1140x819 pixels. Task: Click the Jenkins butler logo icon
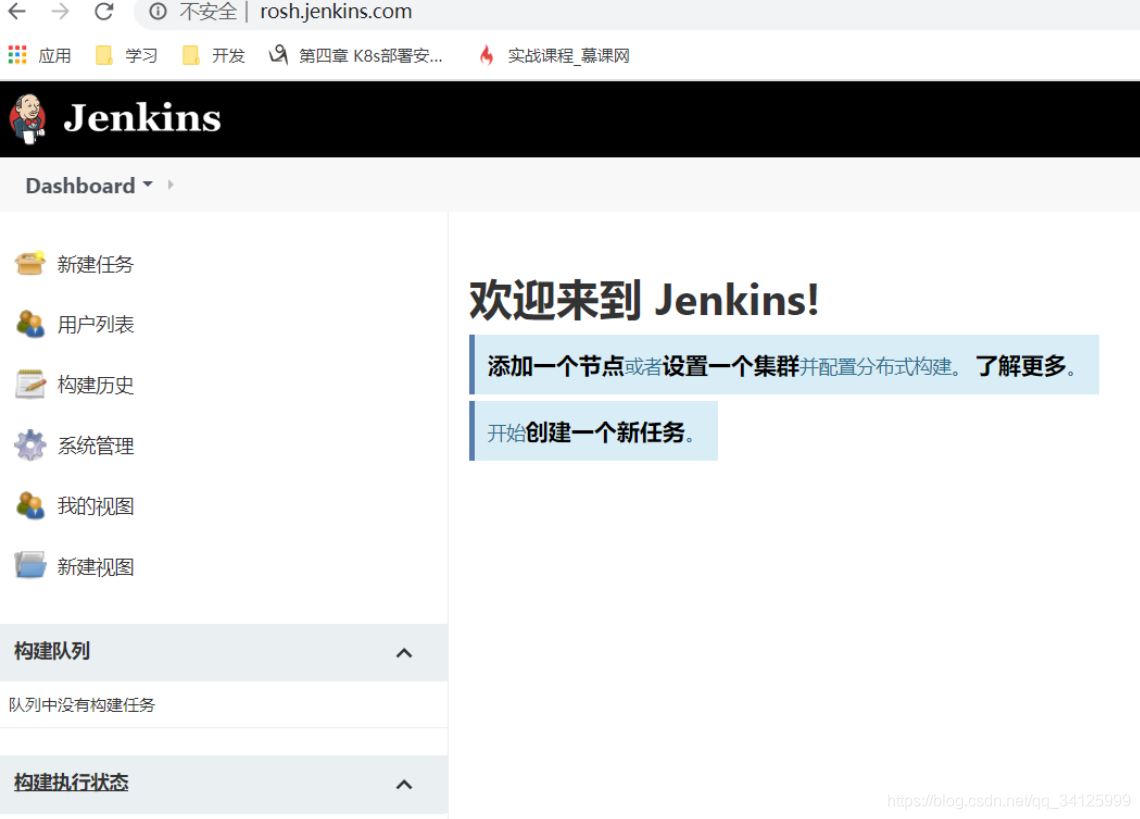click(28, 119)
